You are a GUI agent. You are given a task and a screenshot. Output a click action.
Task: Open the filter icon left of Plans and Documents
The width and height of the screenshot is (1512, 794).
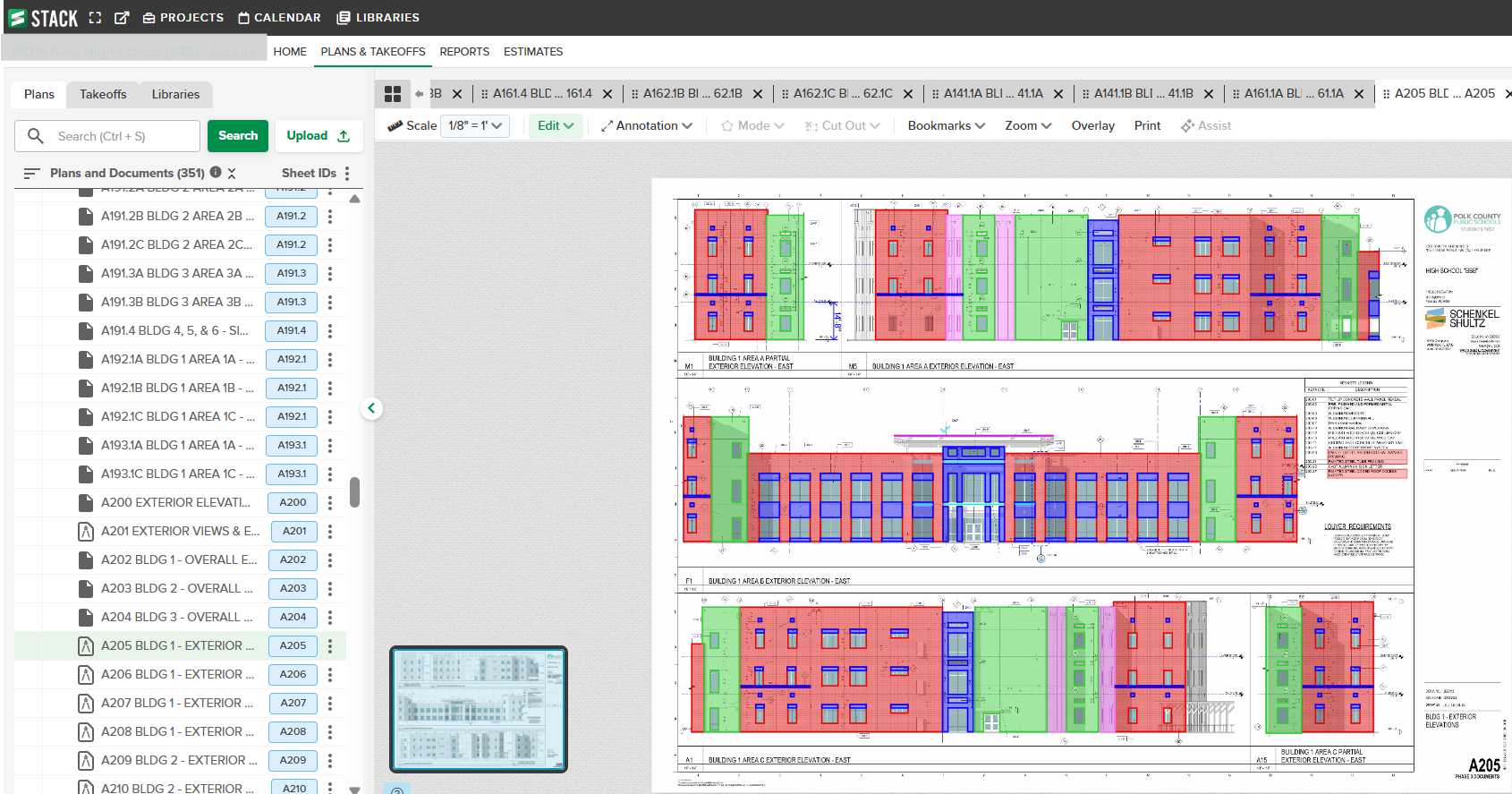(31, 173)
